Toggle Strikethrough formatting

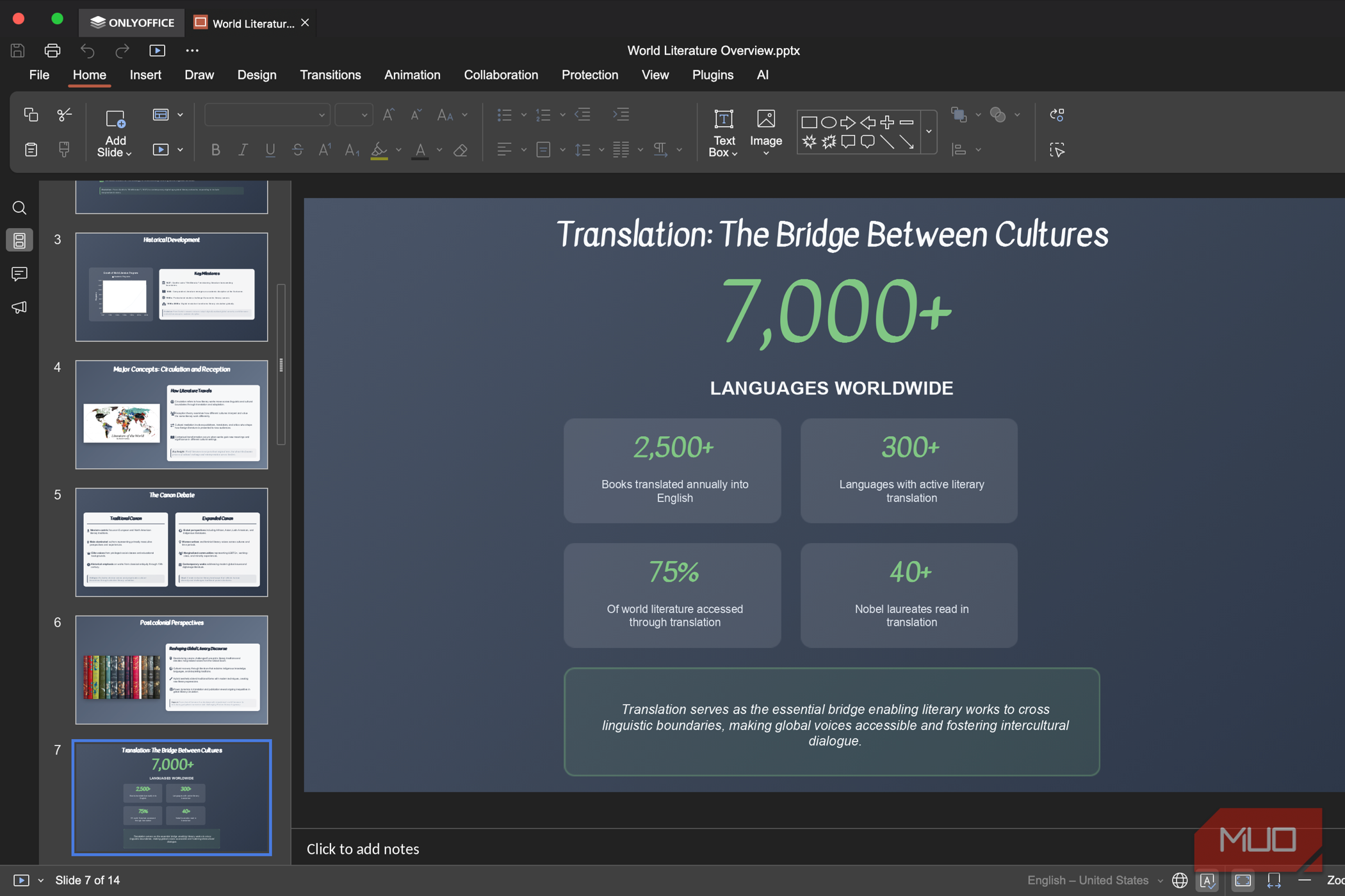point(298,150)
